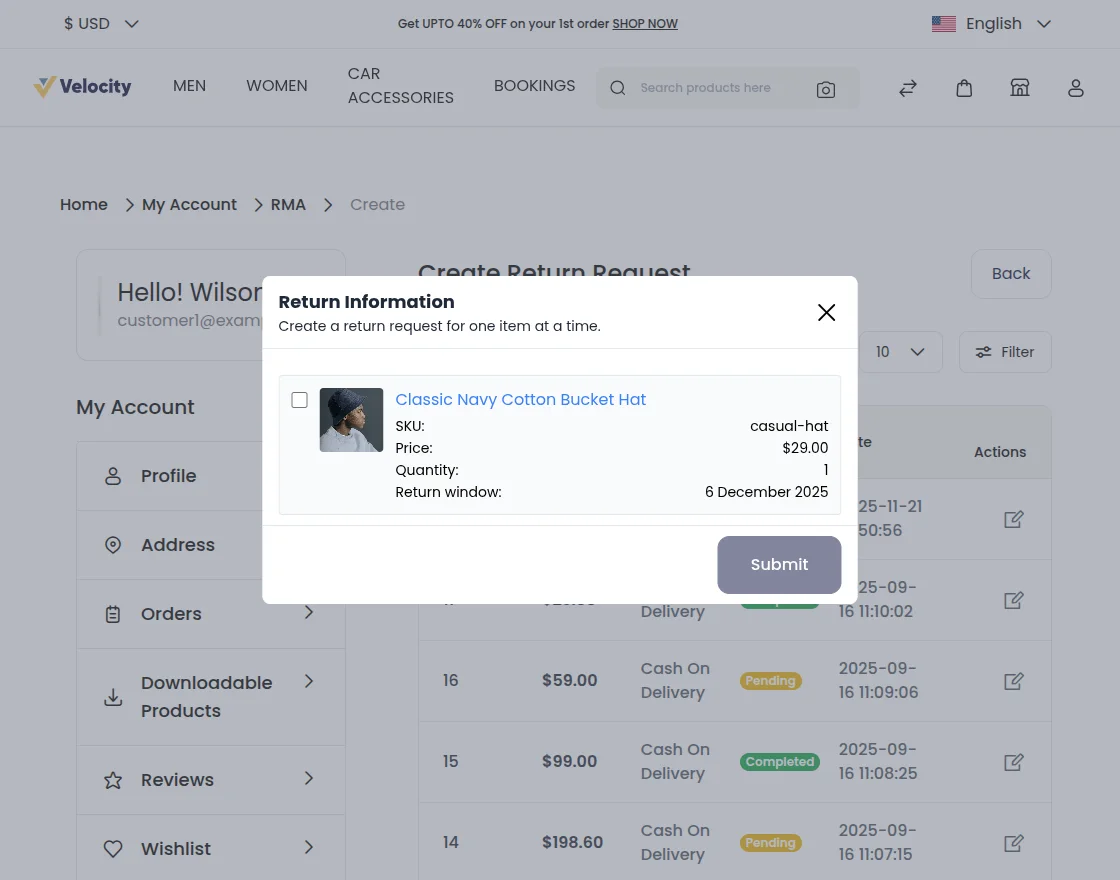This screenshot has width=1120, height=880.
Task: Open the WOMEN menu category
Action: [x=277, y=86]
